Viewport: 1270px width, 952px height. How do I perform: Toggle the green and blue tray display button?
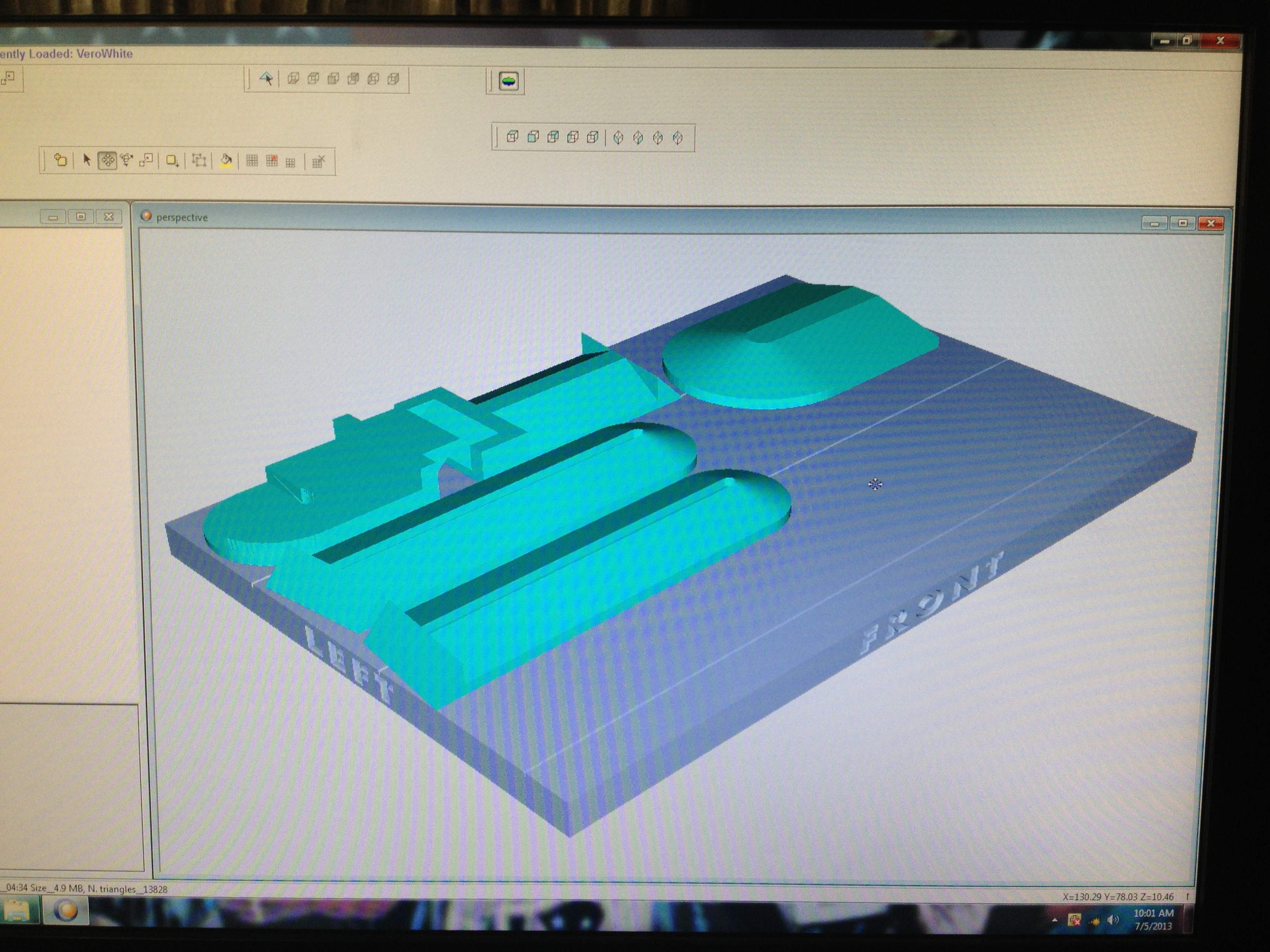pos(509,81)
